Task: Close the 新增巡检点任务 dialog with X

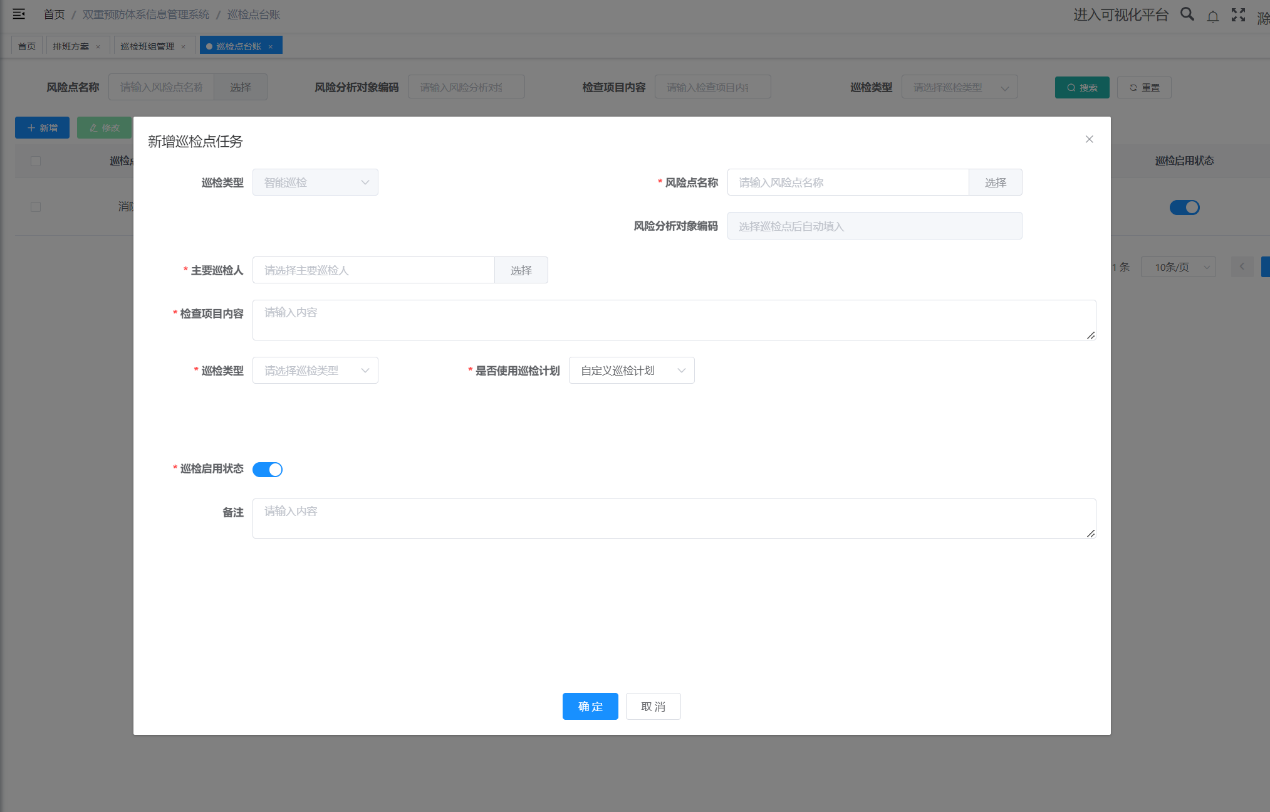Action: point(1089,140)
